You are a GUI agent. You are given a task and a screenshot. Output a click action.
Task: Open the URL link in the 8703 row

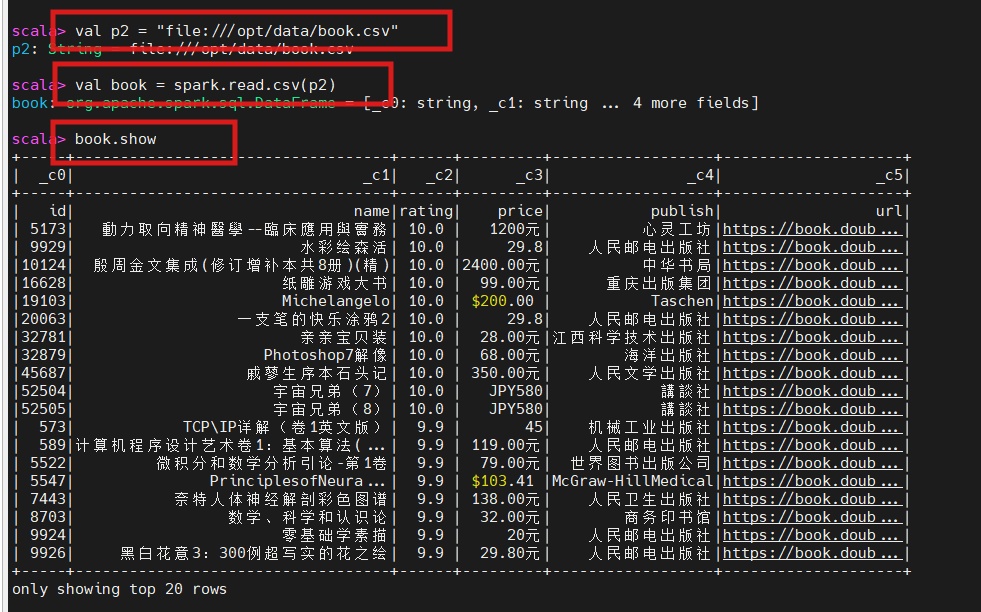coord(811,518)
